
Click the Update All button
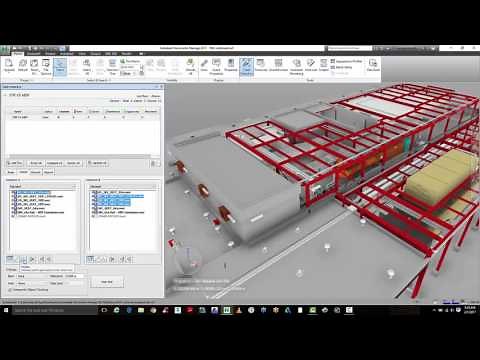[97, 163]
